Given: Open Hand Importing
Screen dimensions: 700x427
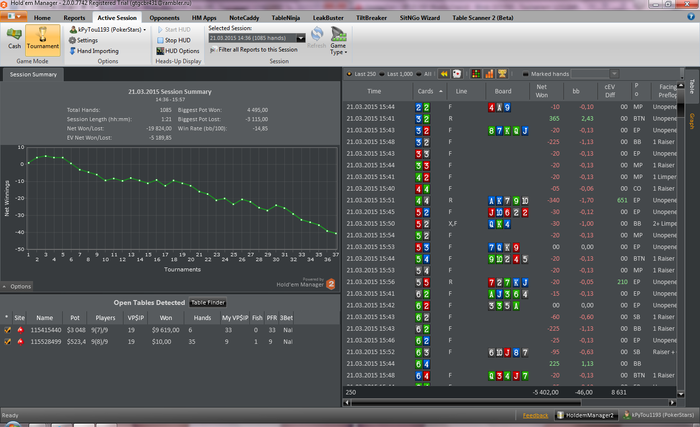Looking at the screenshot, I should 98,50.
